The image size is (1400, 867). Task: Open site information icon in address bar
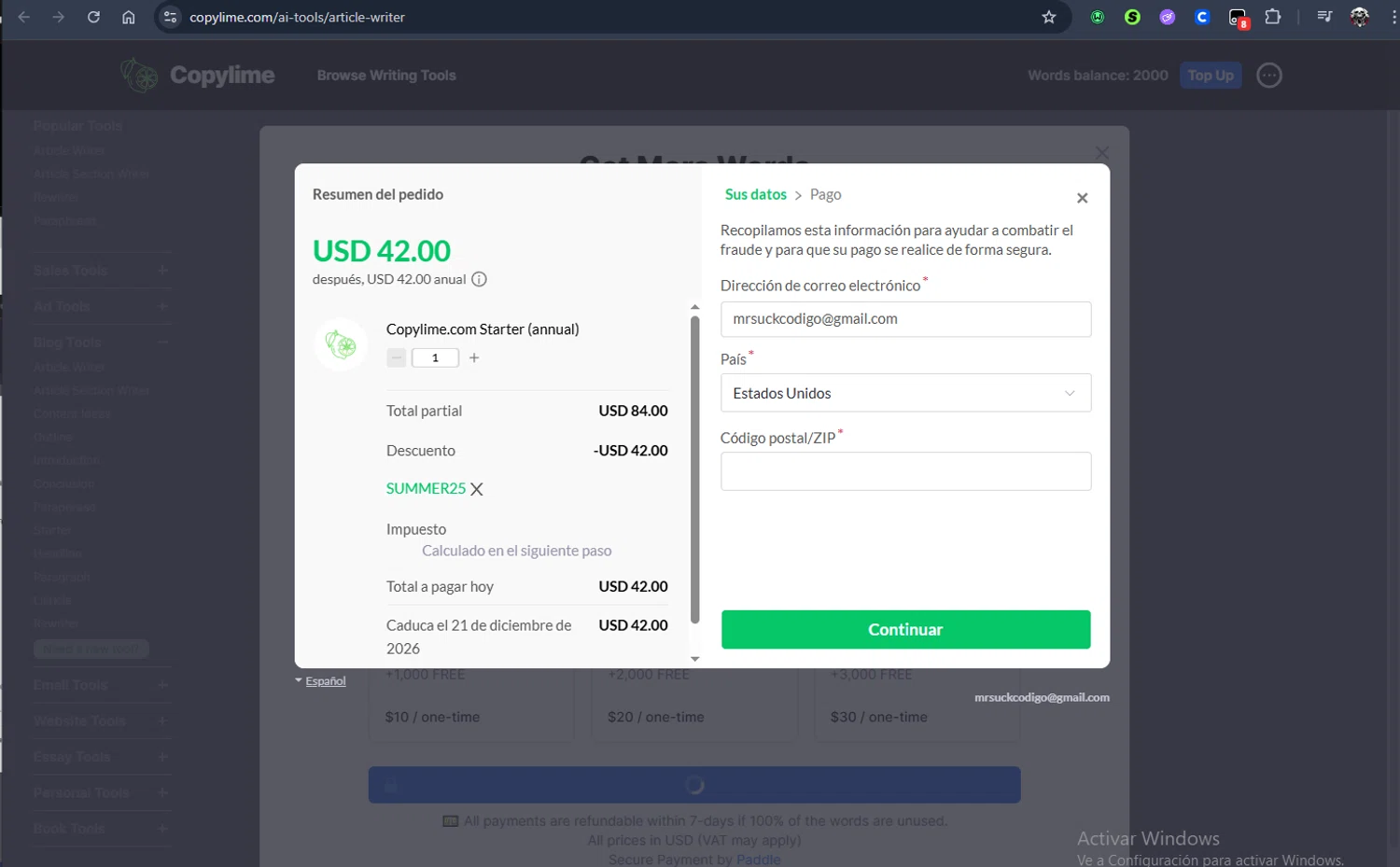click(x=170, y=17)
